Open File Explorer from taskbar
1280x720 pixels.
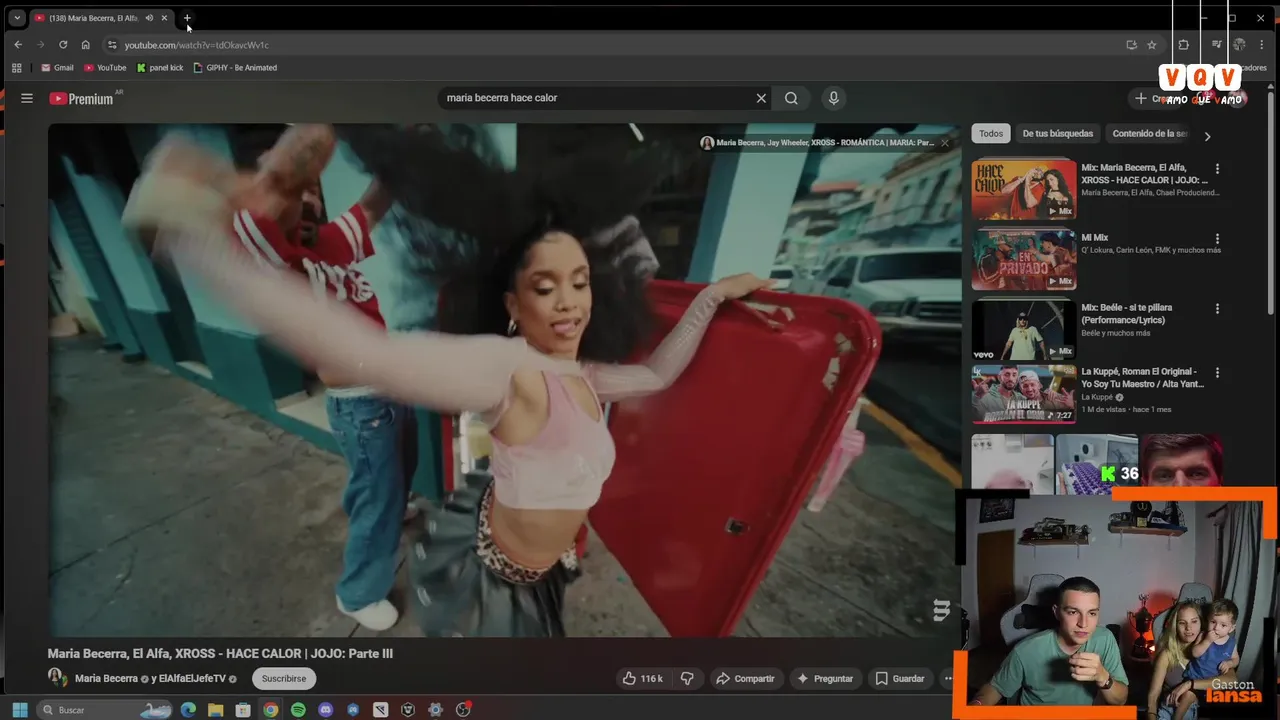[x=215, y=710]
